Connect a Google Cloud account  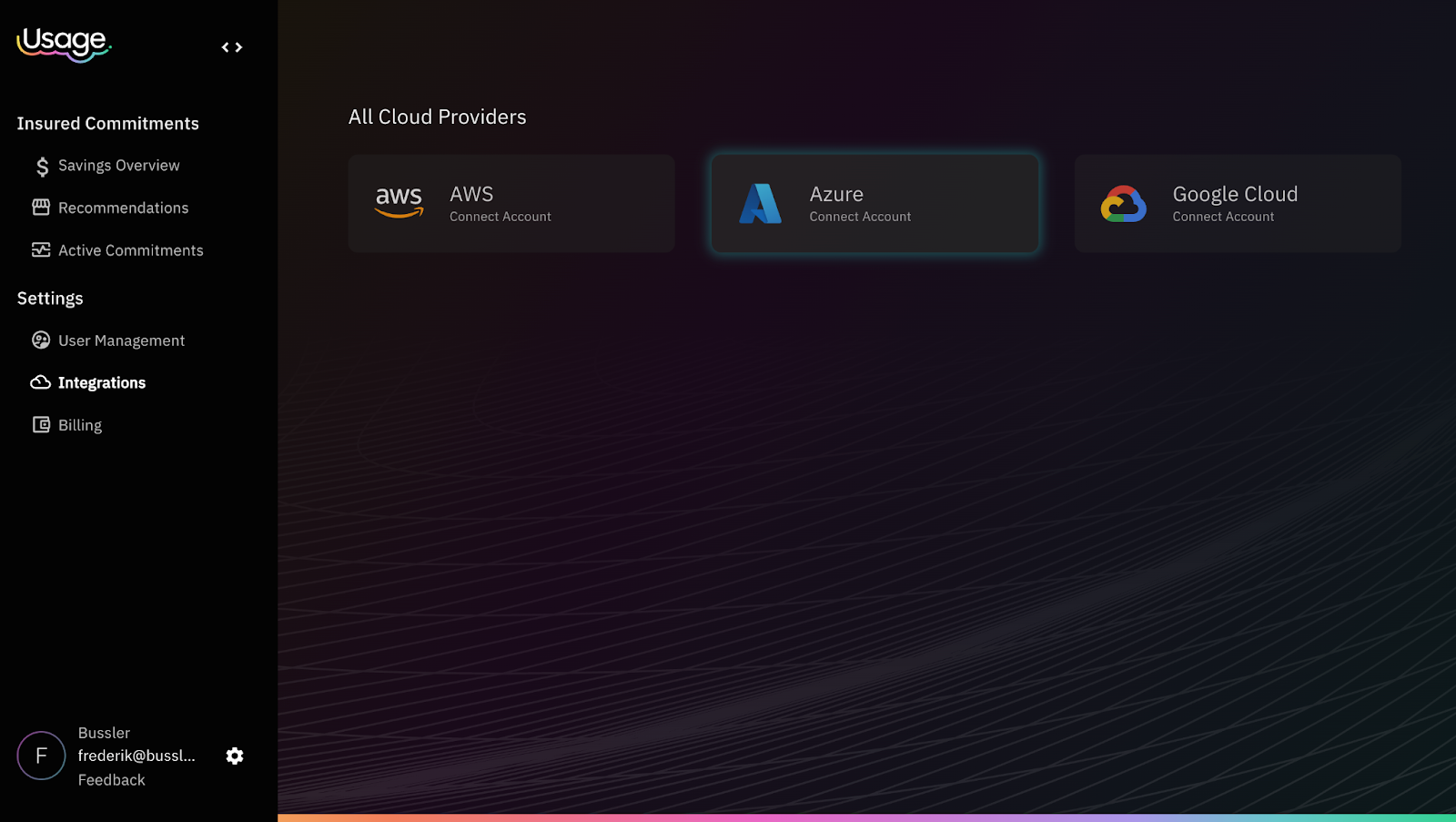1238,203
